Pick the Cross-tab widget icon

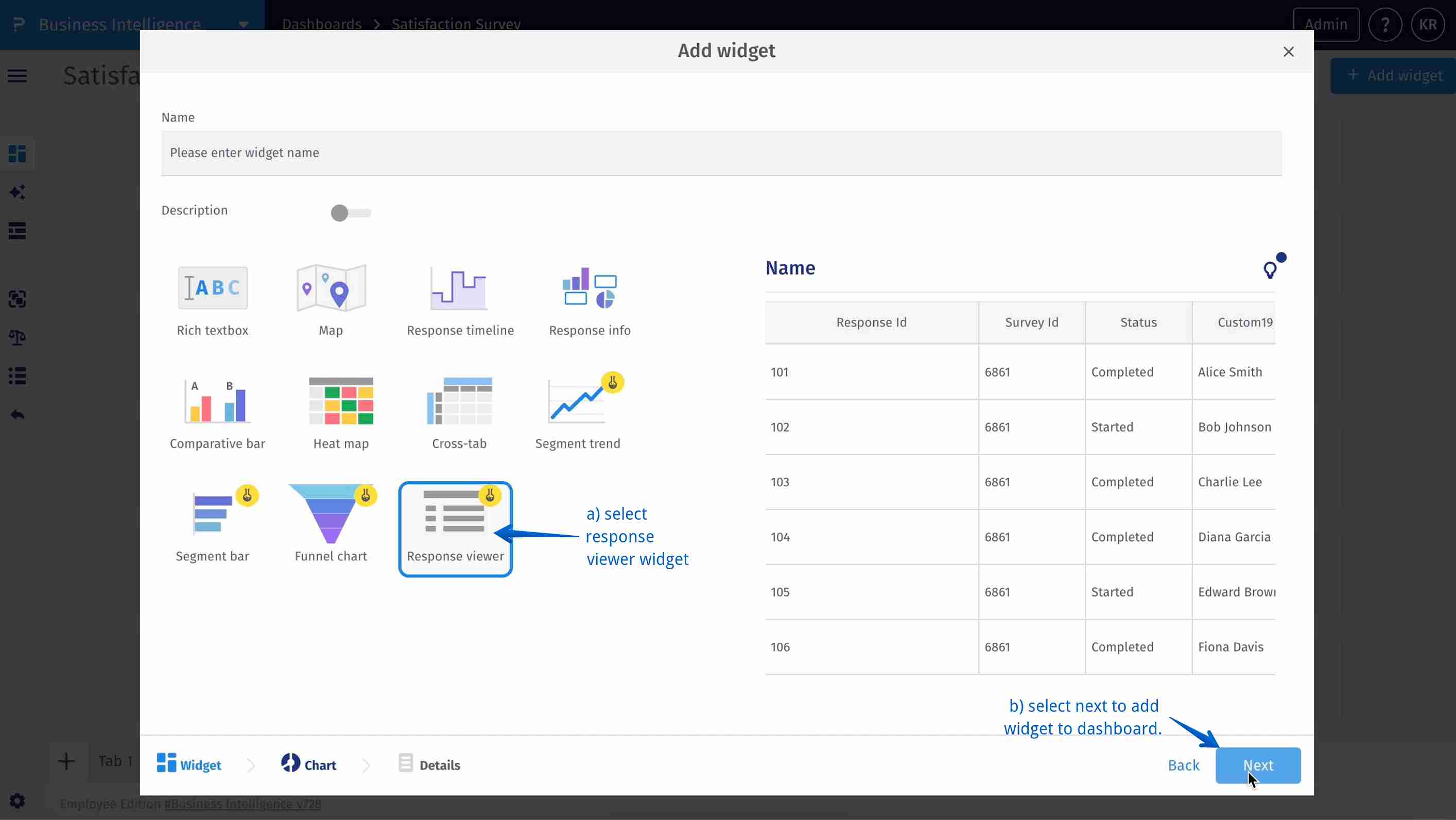click(459, 402)
